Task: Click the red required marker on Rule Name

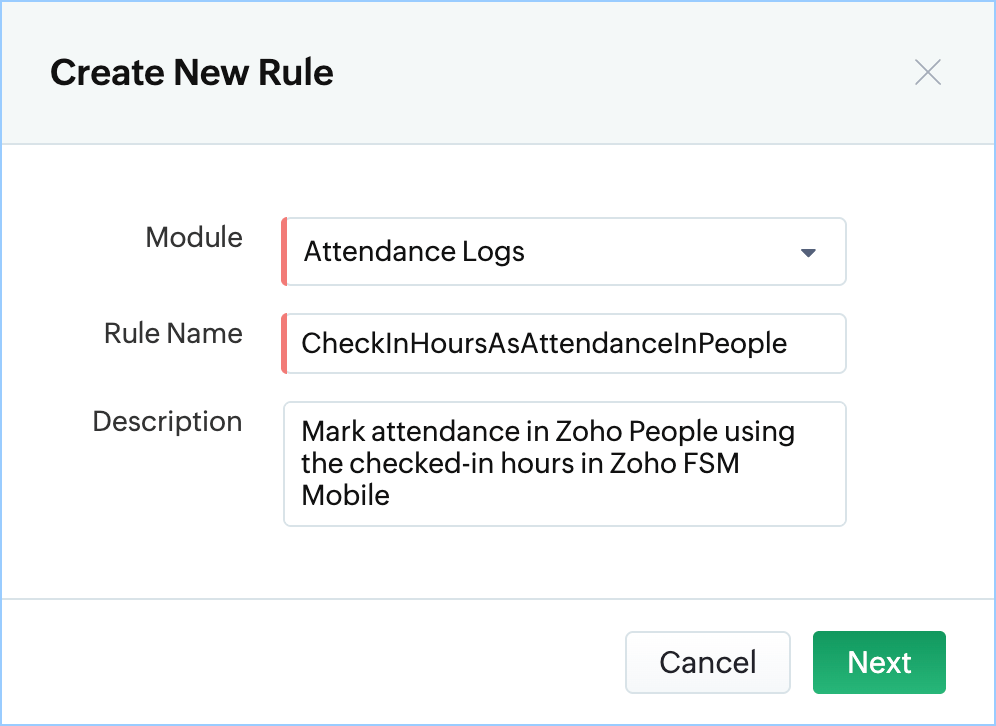Action: tap(284, 343)
